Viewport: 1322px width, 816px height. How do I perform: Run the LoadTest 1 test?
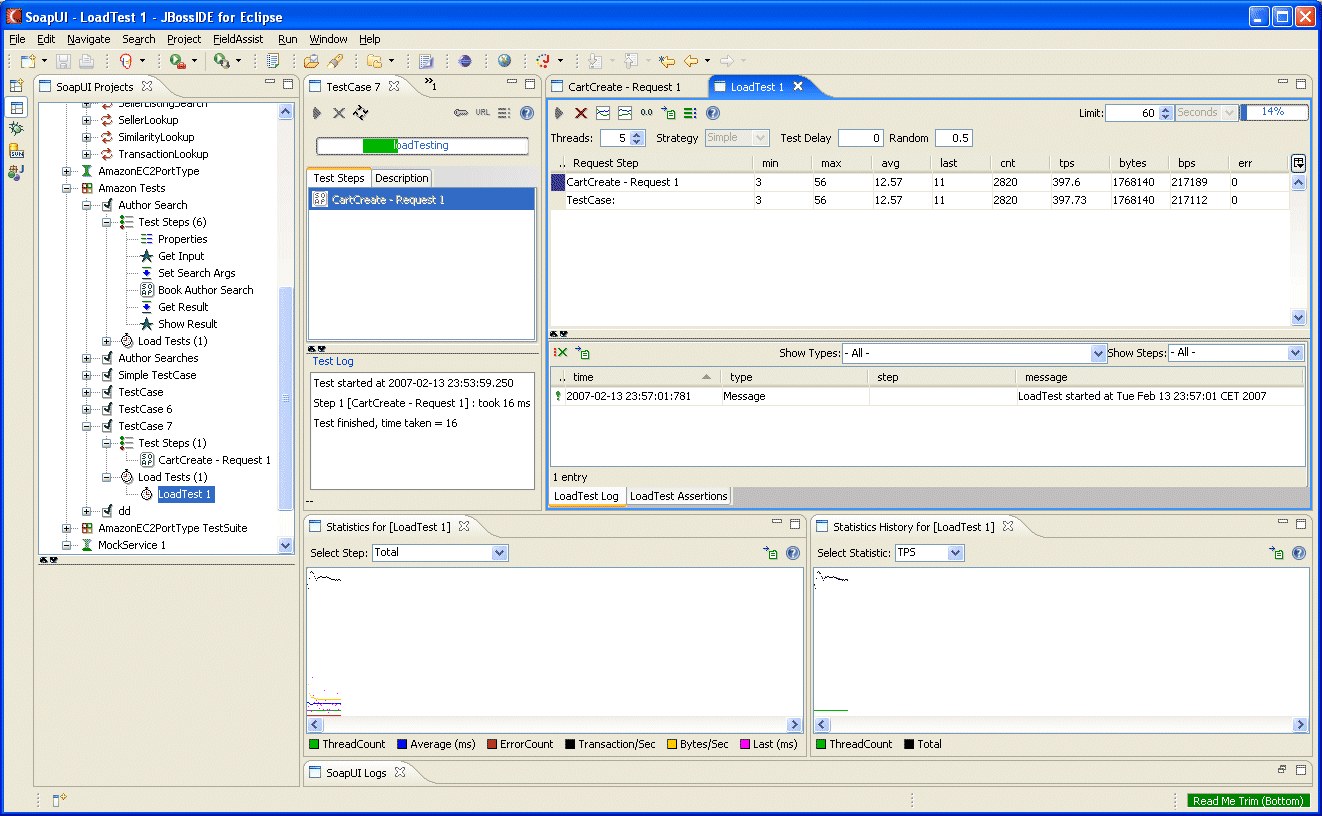pyautogui.click(x=559, y=111)
